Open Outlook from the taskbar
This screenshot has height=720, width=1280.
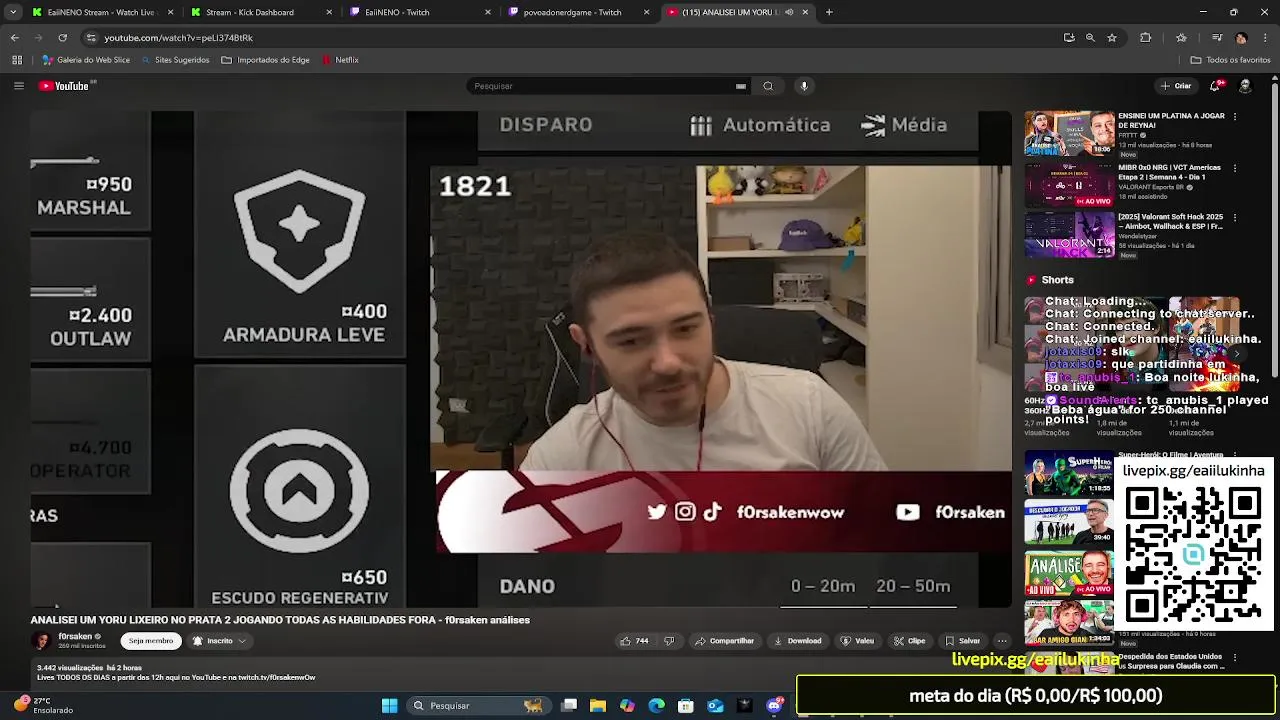pyautogui.click(x=715, y=706)
